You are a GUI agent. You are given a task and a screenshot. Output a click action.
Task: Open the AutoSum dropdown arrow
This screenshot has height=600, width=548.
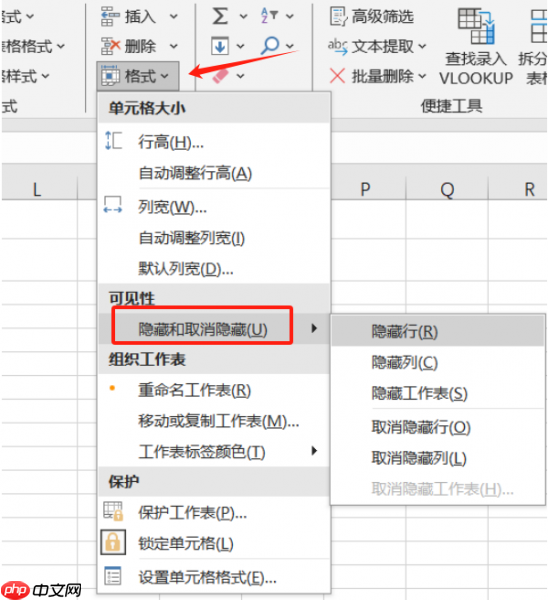(243, 16)
